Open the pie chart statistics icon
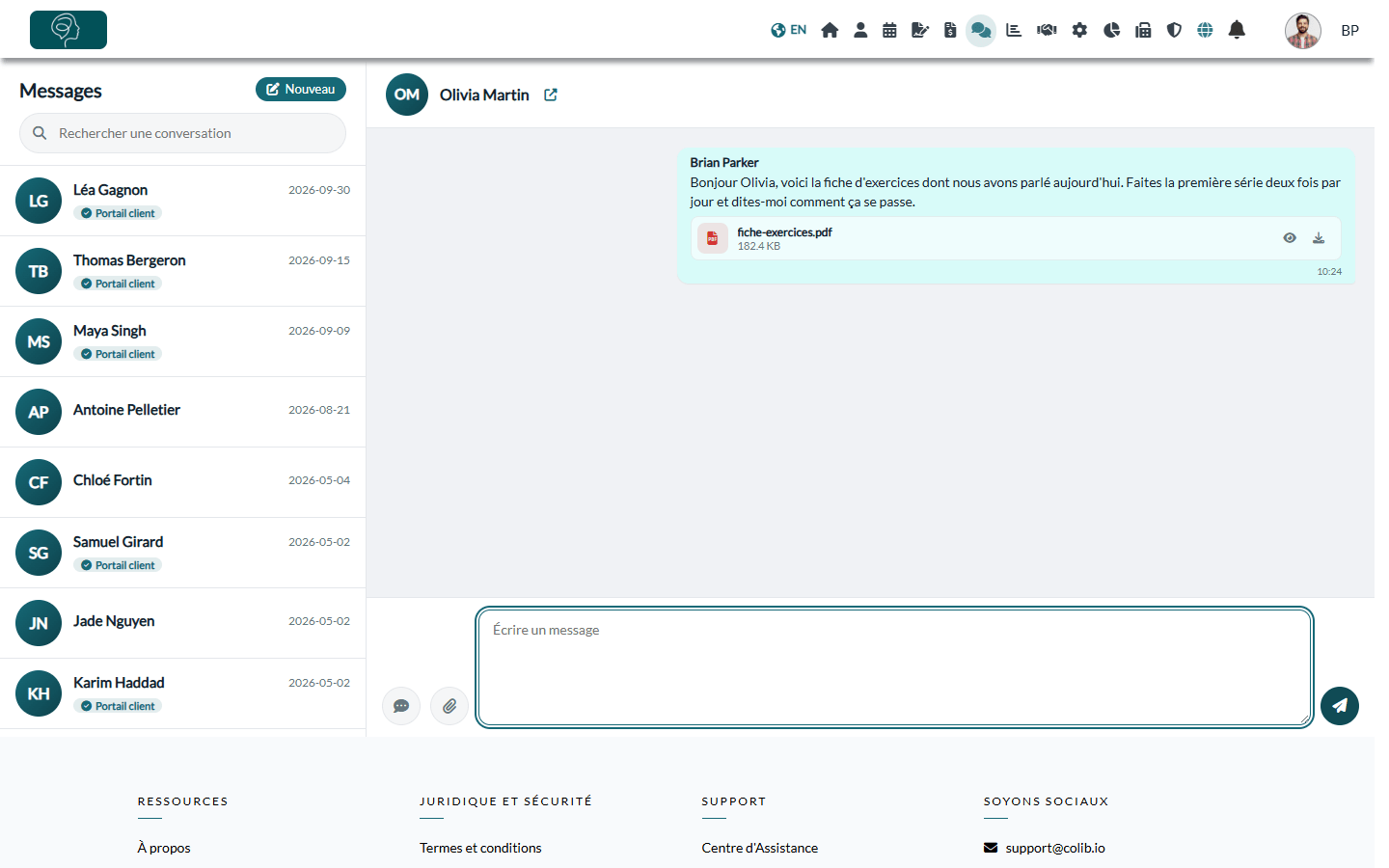 1111,30
